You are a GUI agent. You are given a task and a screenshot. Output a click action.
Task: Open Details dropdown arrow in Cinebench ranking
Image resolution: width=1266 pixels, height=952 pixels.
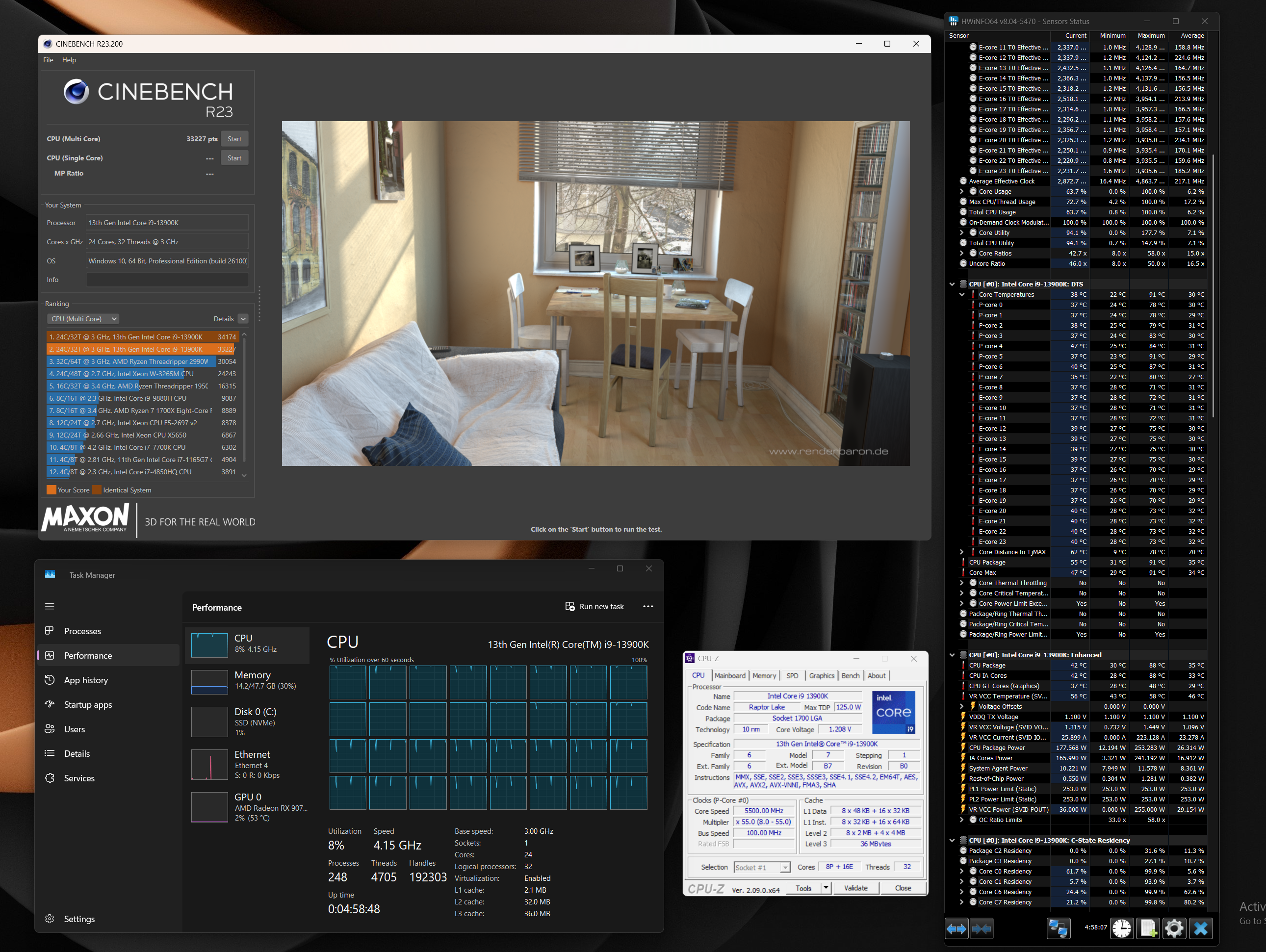click(x=243, y=319)
